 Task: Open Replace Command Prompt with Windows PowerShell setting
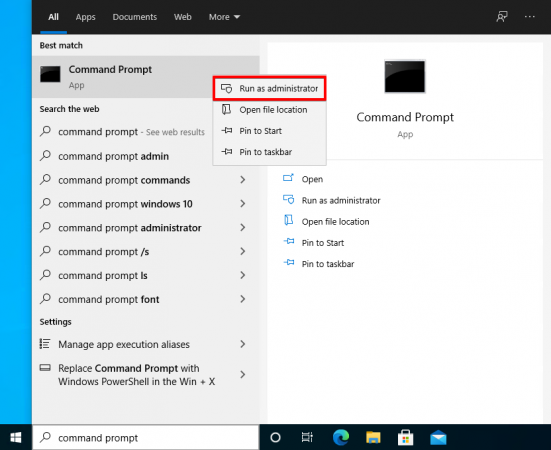(x=145, y=374)
